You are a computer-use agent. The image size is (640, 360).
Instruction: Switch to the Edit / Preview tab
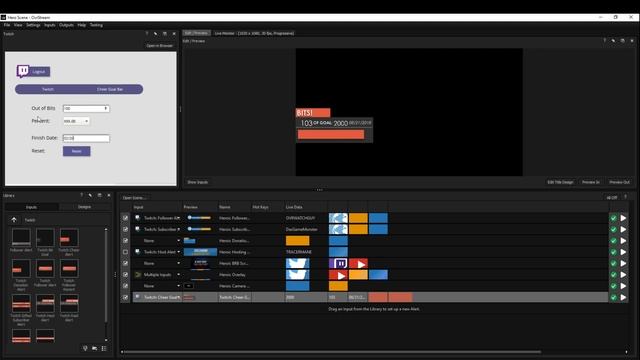point(196,33)
